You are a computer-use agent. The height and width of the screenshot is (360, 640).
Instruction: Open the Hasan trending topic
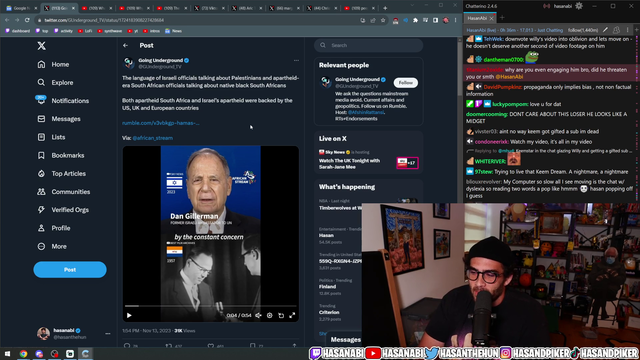click(x=338, y=236)
